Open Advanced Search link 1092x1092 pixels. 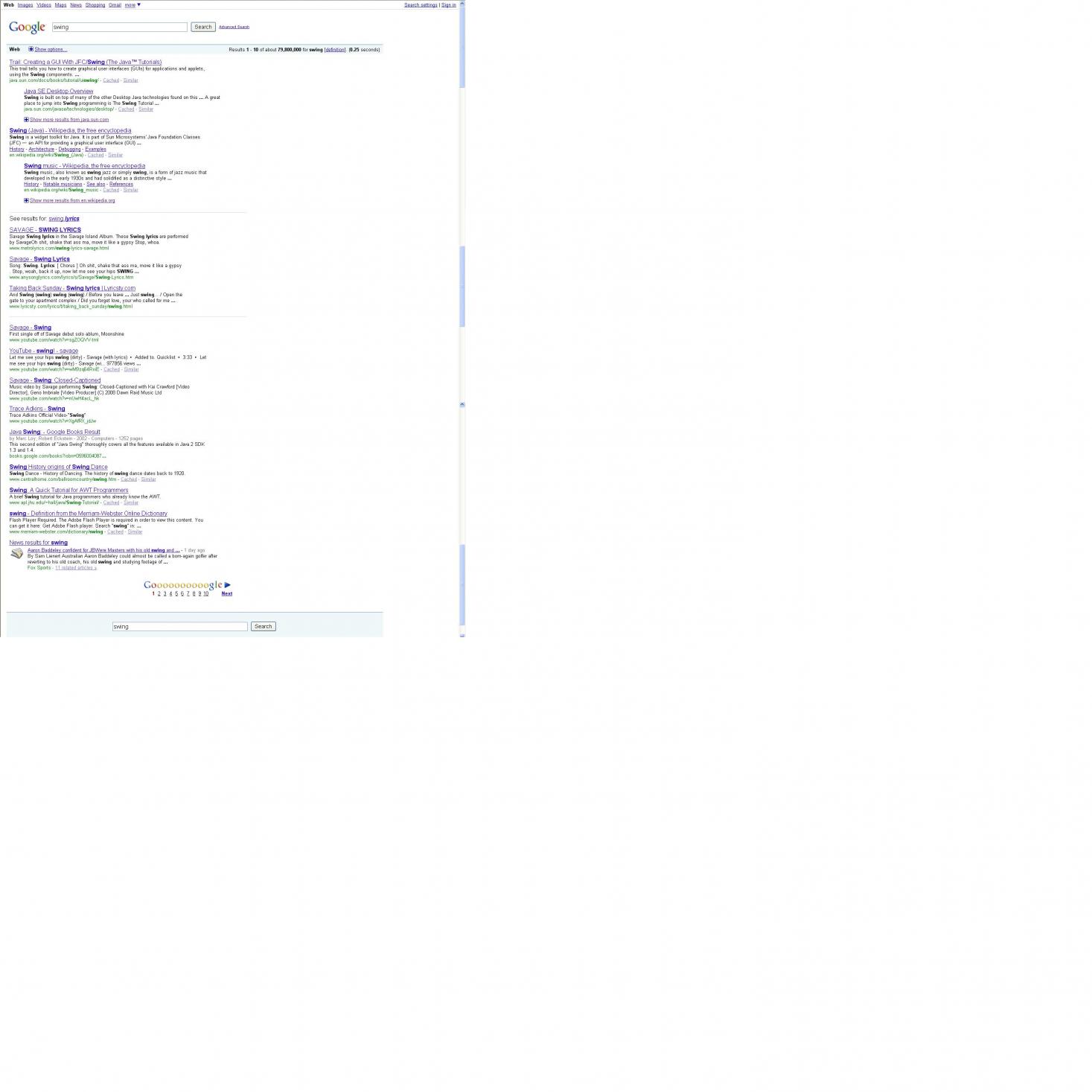(234, 27)
